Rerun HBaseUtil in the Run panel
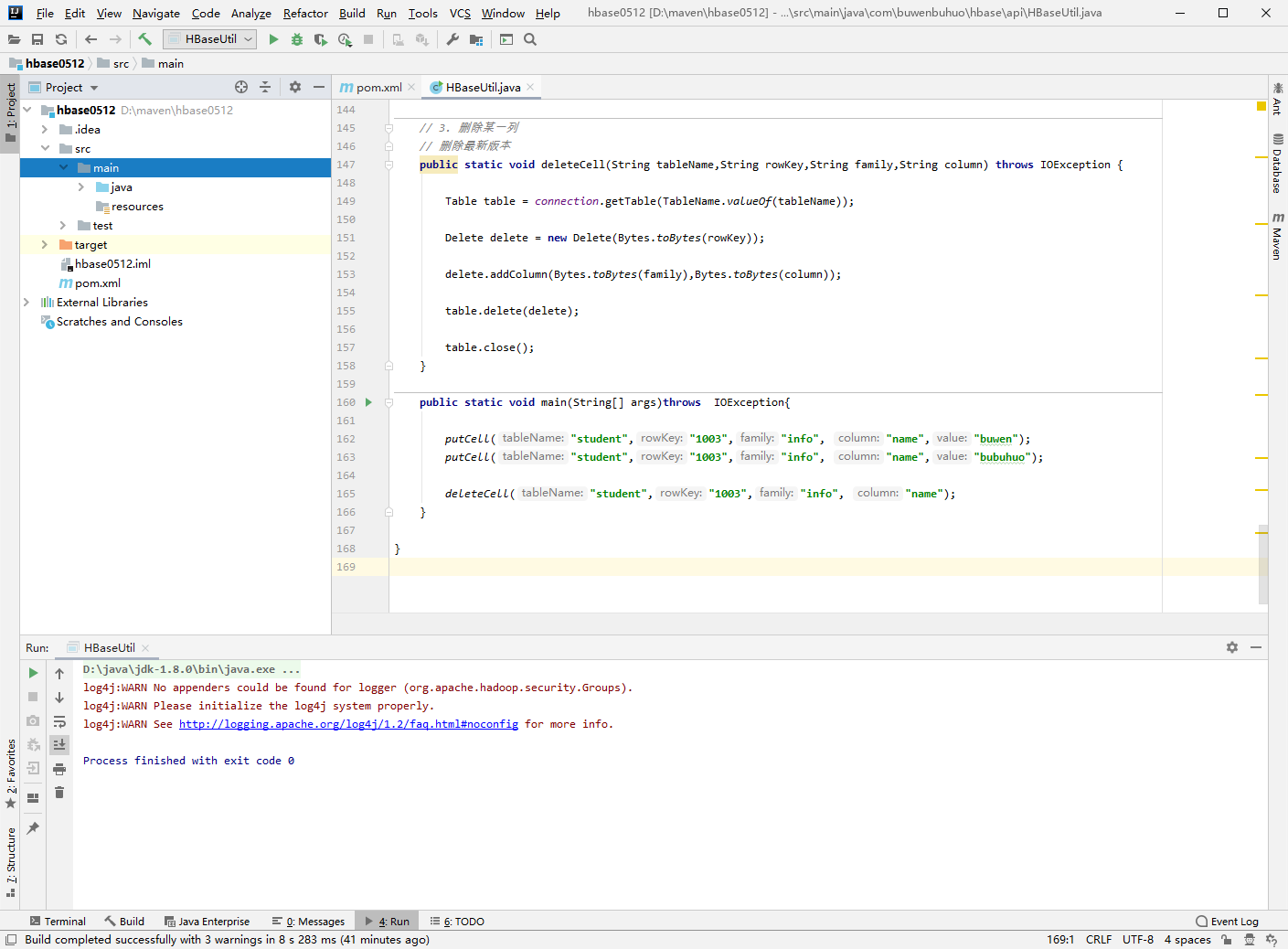 pyautogui.click(x=33, y=673)
